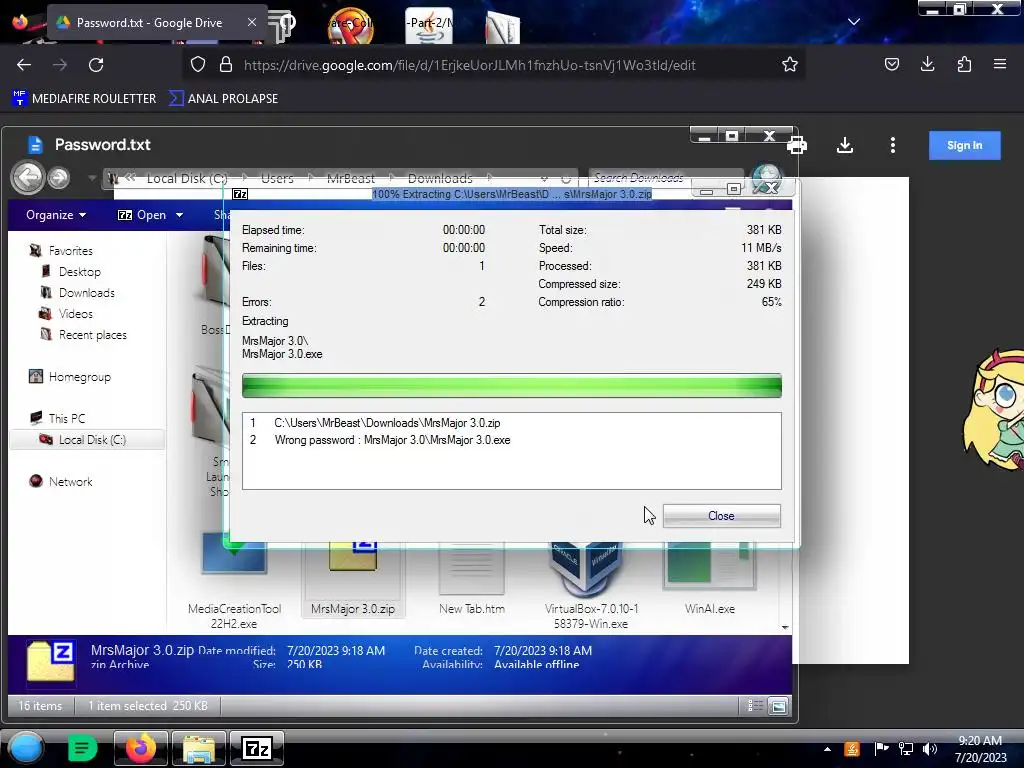Click Explorer's round back button
The height and width of the screenshot is (768, 1024).
click(27, 177)
